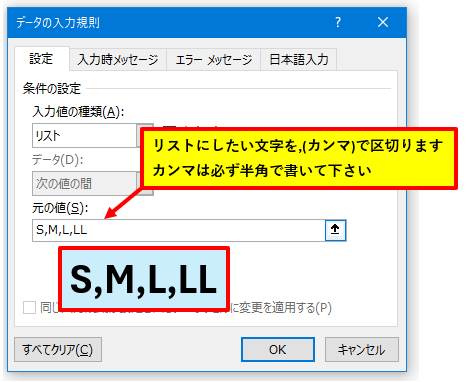The image size is (467, 382).
Task: Switch to the 設定 tab
Action: [x=41, y=59]
